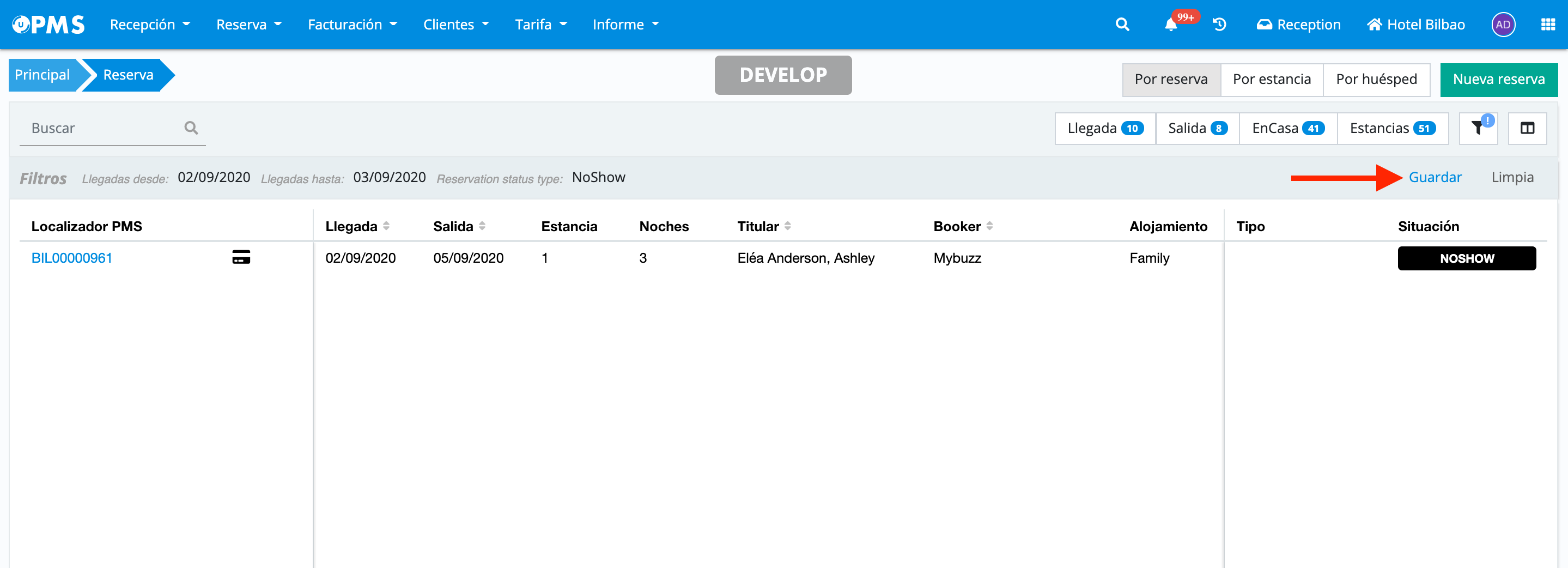Open the notifications bell icon

click(1170, 25)
